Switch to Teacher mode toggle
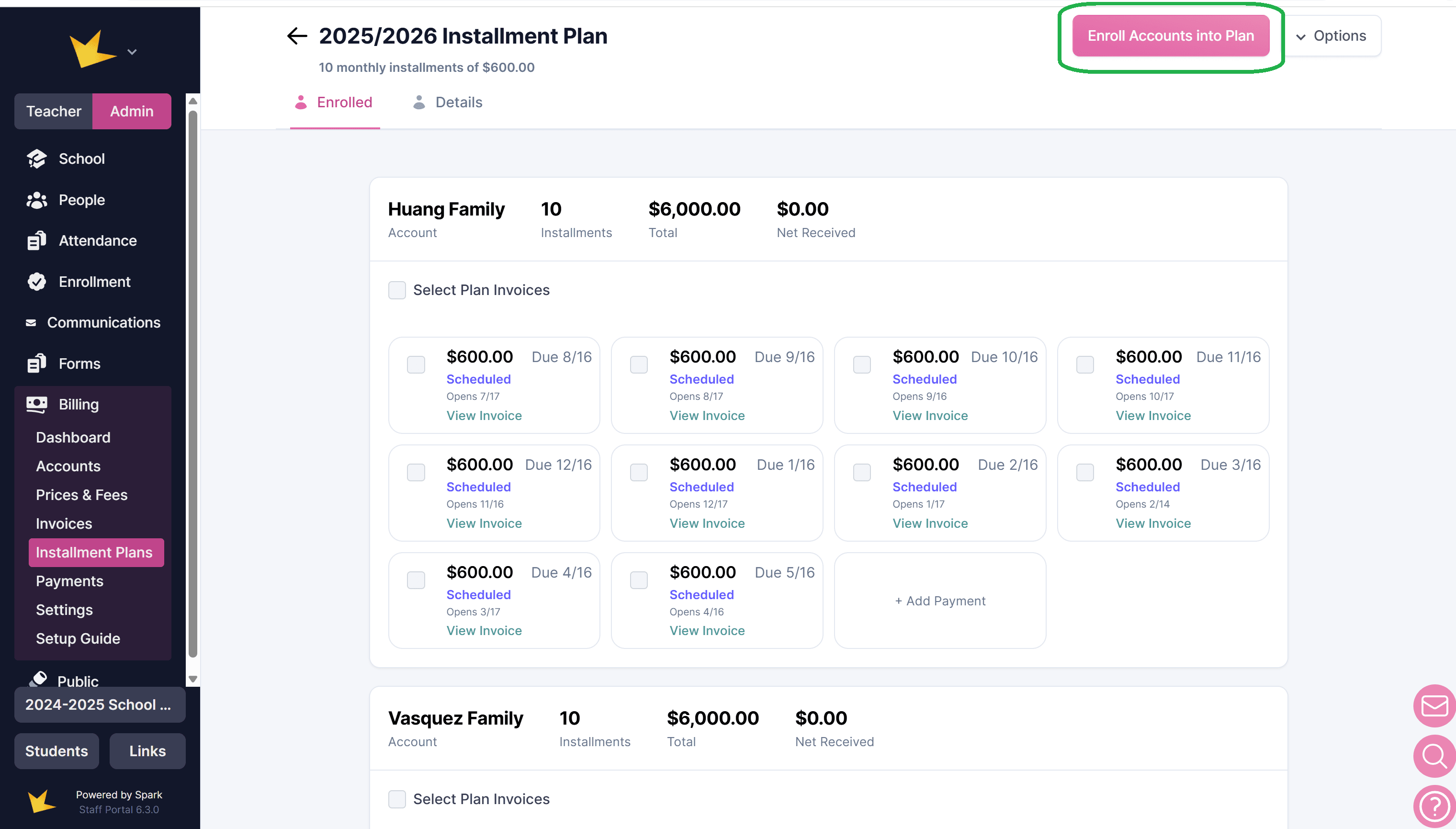The height and width of the screenshot is (829, 1456). pos(54,111)
